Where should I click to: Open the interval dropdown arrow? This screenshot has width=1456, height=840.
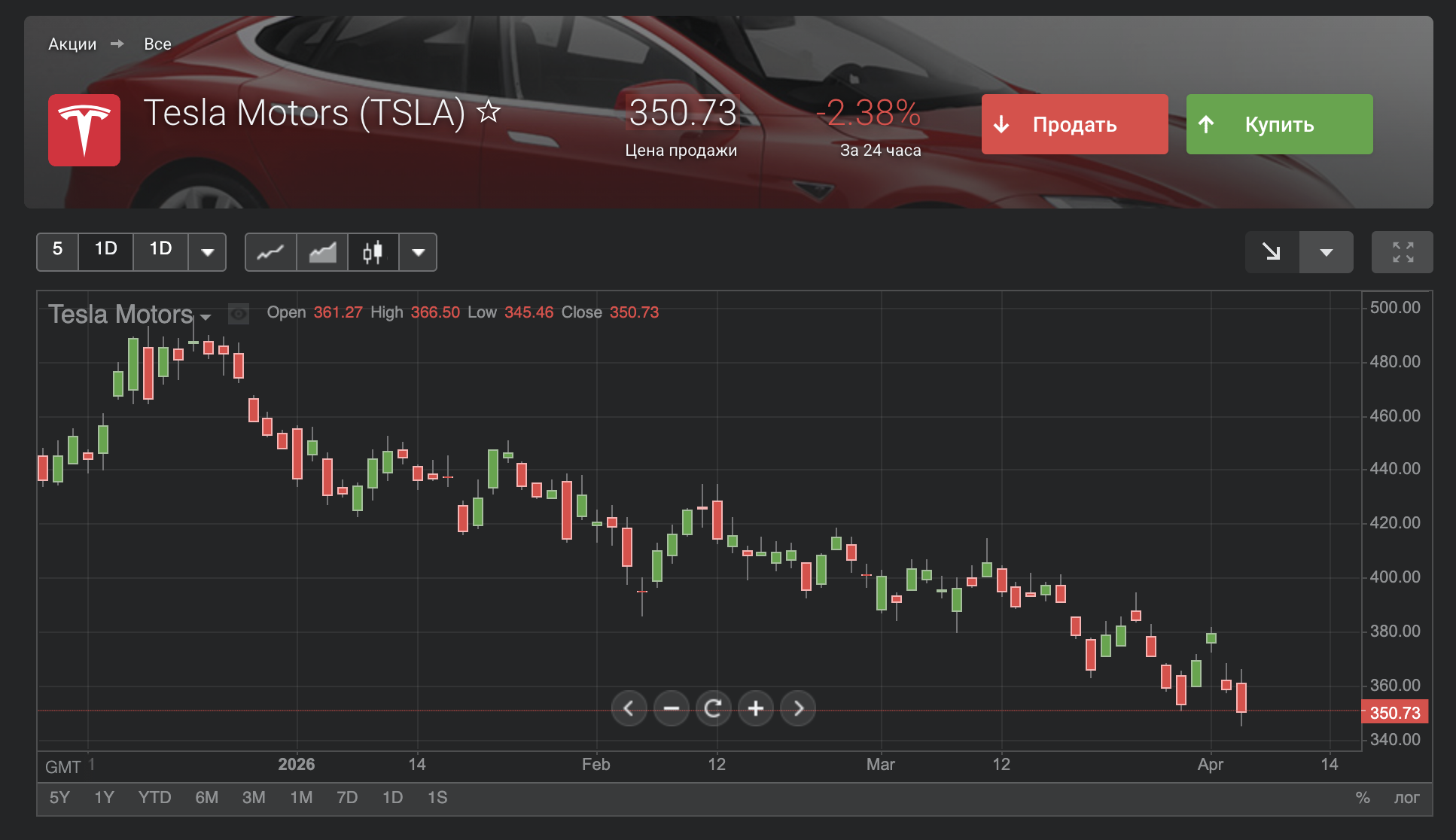coord(207,252)
